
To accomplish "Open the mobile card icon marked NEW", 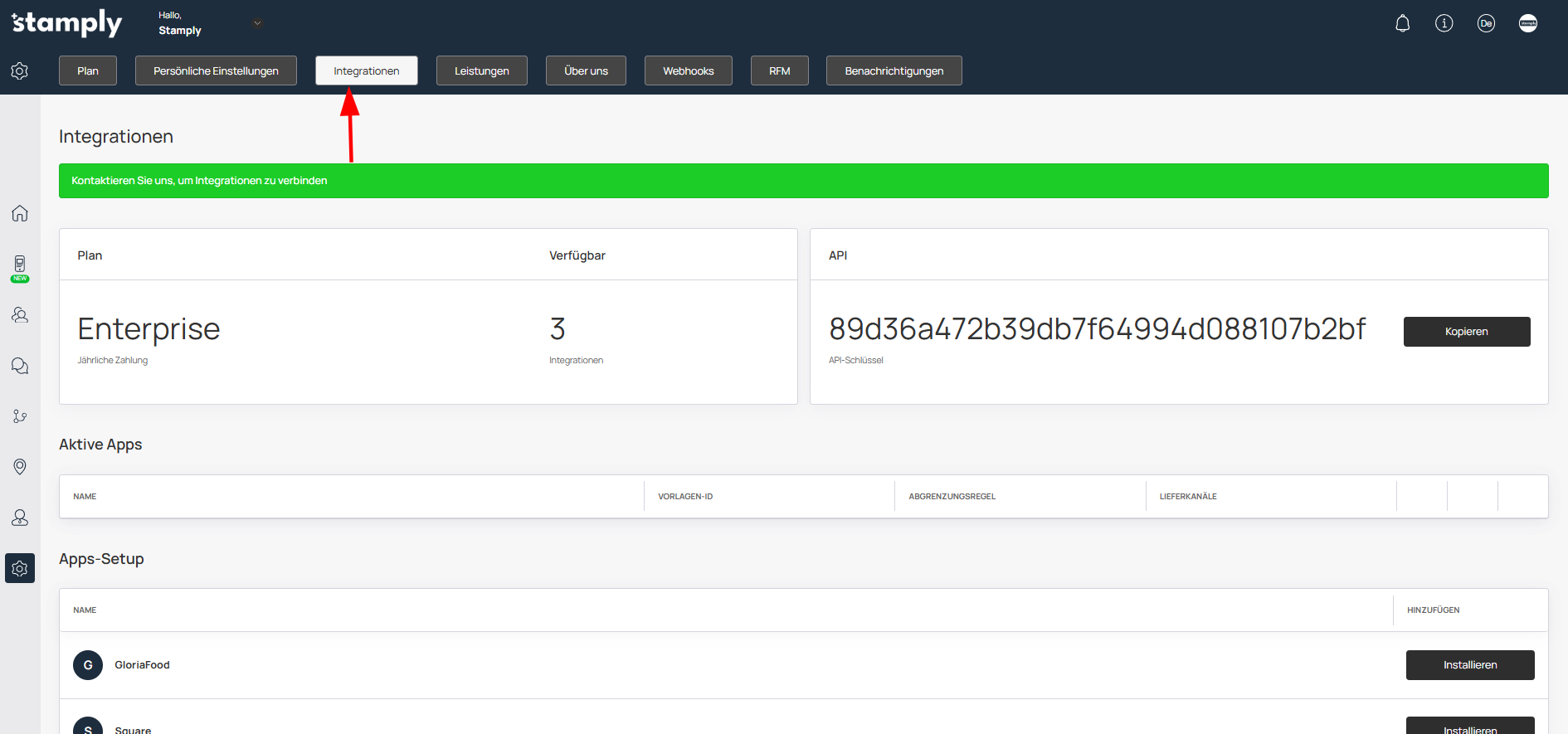I will (x=20, y=265).
